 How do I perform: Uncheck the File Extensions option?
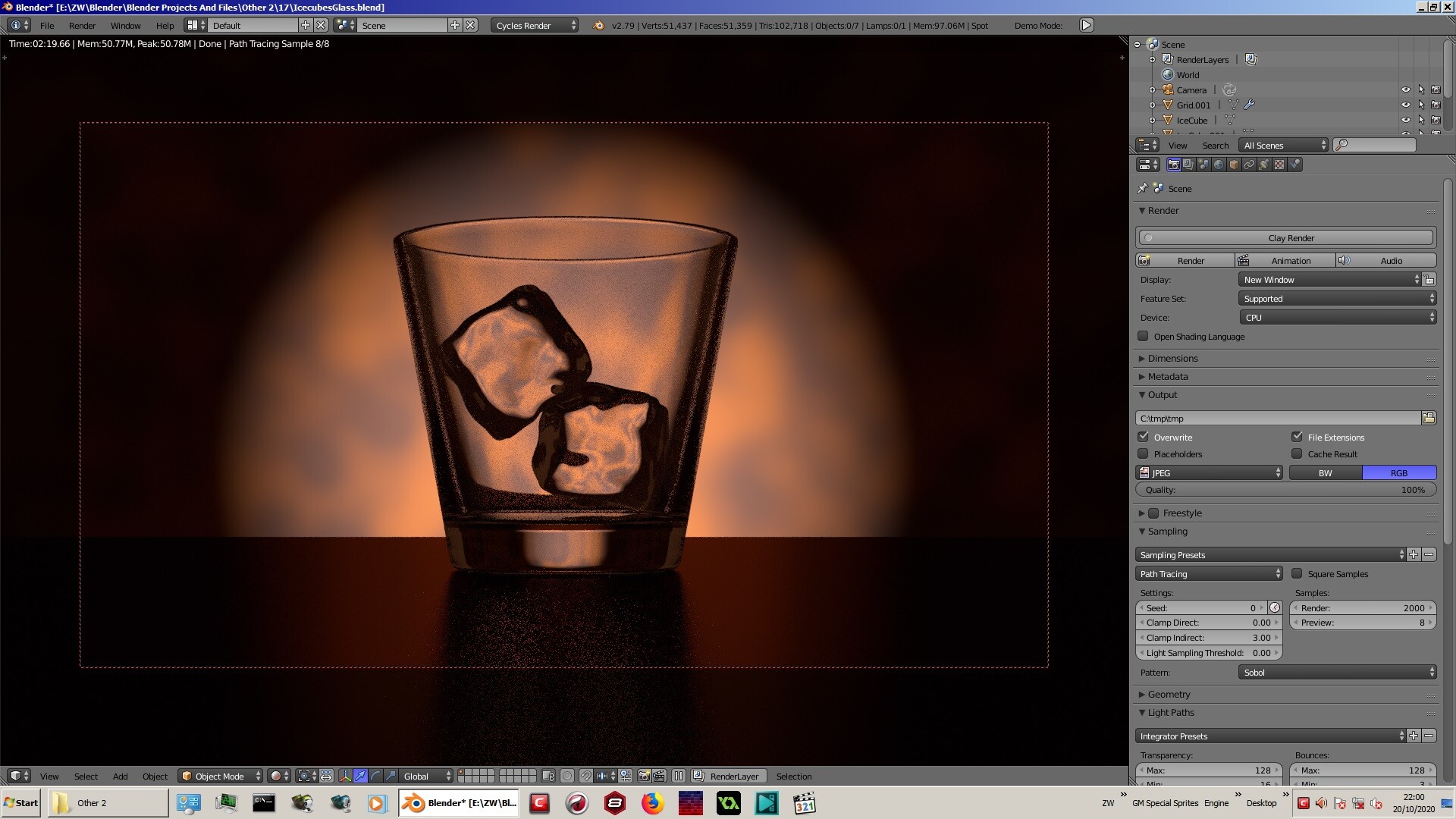coord(1297,437)
